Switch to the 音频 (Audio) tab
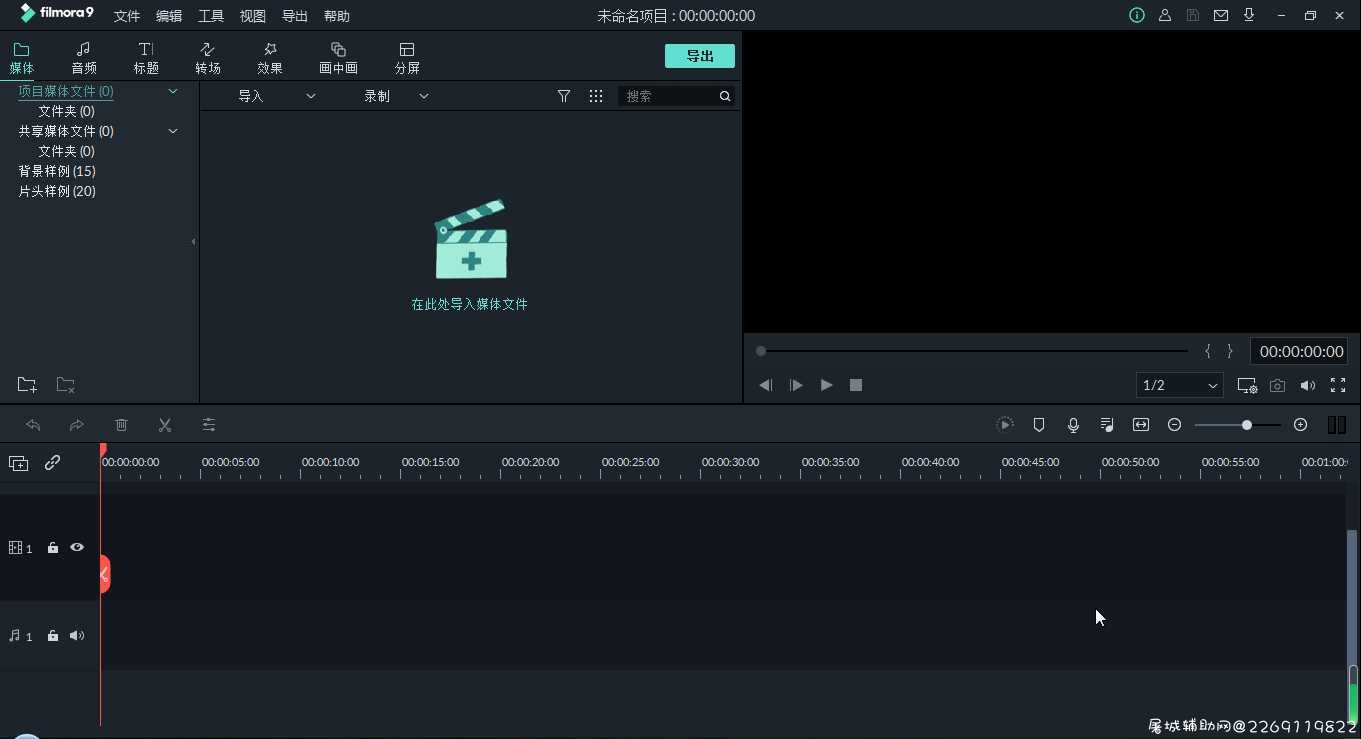The width and height of the screenshot is (1361, 739). [84, 58]
